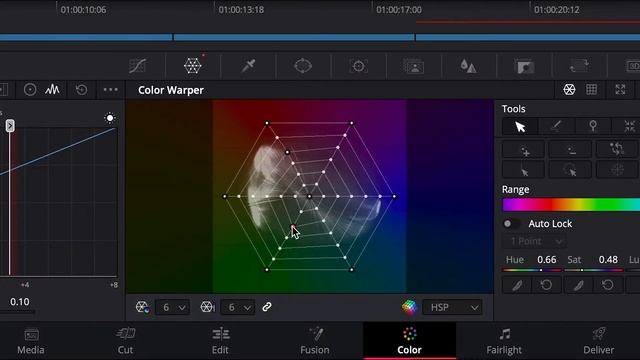
Task: Toggle the link hue and saturation resolution
Action: 267,307
